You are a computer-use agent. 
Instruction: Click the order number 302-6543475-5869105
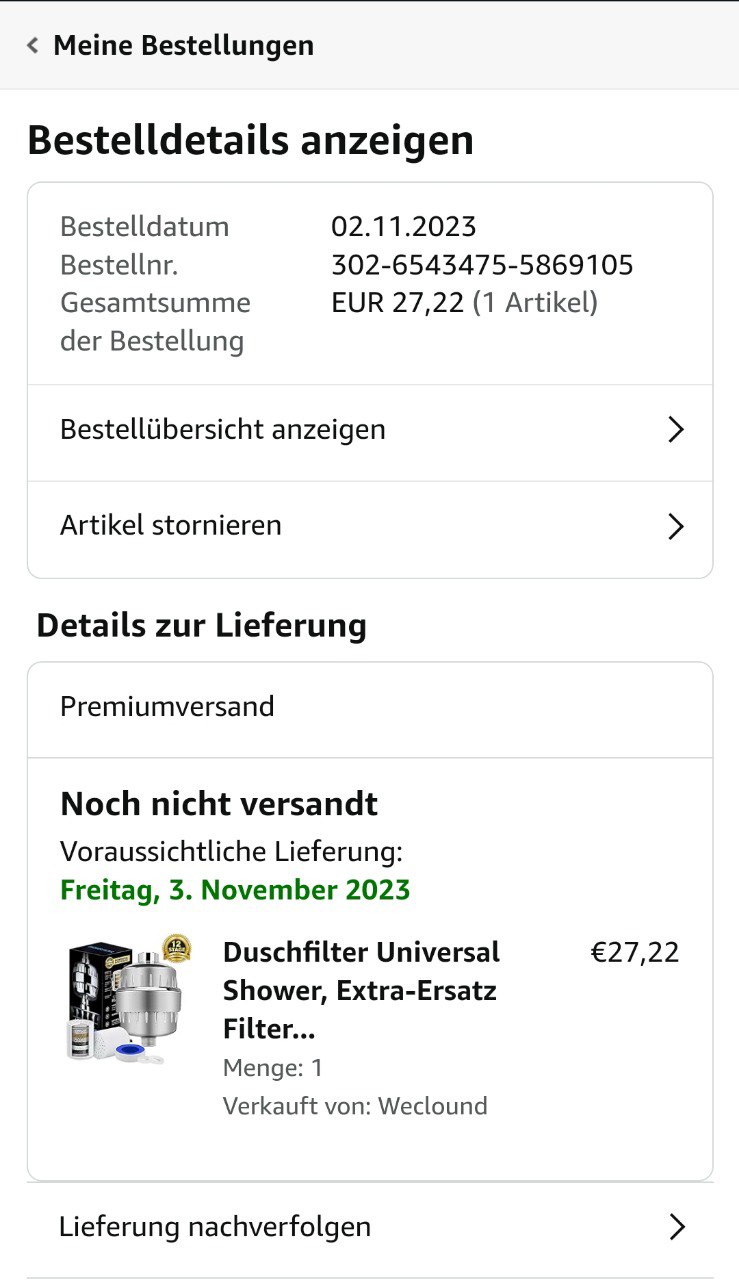pyautogui.click(x=482, y=265)
